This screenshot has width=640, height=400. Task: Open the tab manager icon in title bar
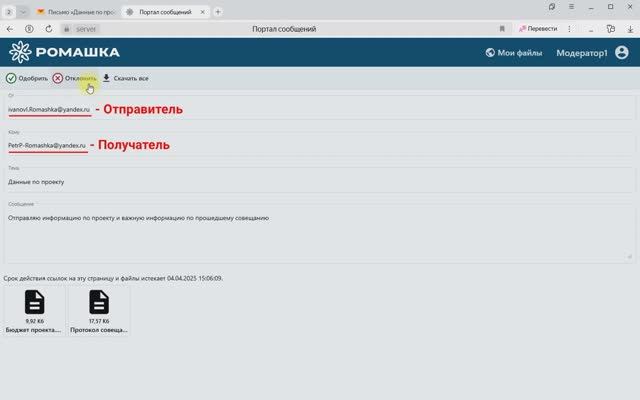pyautogui.click(x=552, y=7)
